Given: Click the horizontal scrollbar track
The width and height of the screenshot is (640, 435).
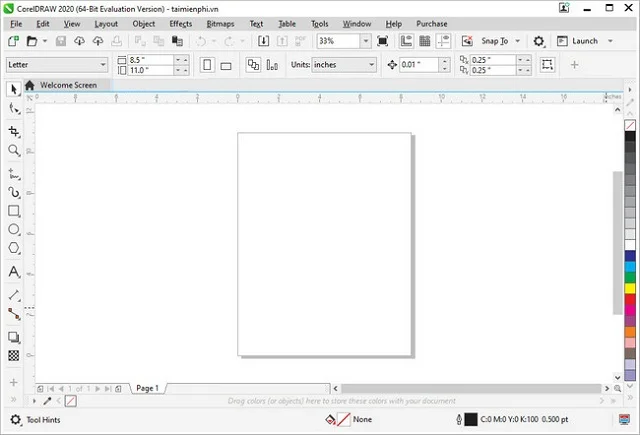Looking at the screenshot, I should (x=471, y=388).
